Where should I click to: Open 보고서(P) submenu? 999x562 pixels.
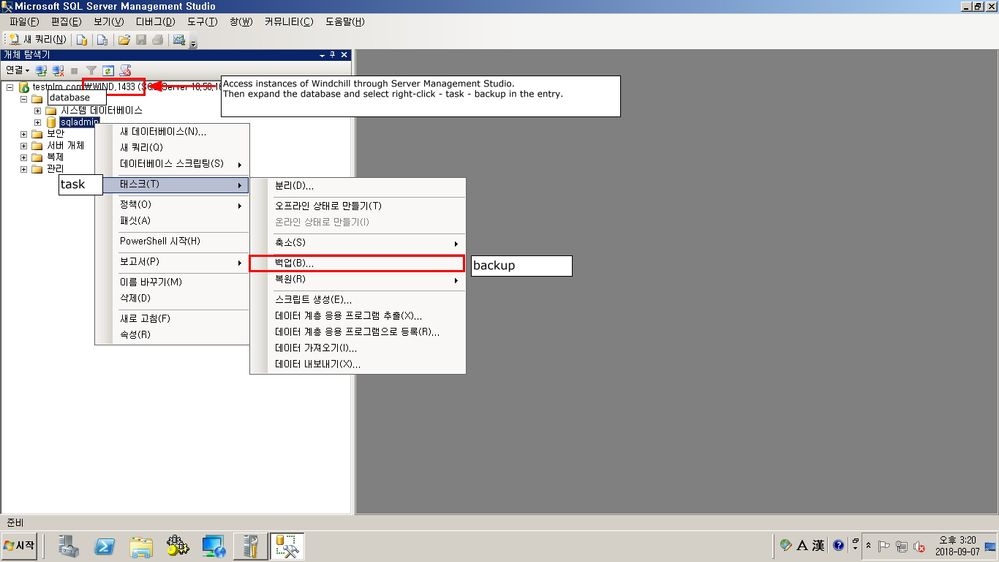tap(172, 261)
